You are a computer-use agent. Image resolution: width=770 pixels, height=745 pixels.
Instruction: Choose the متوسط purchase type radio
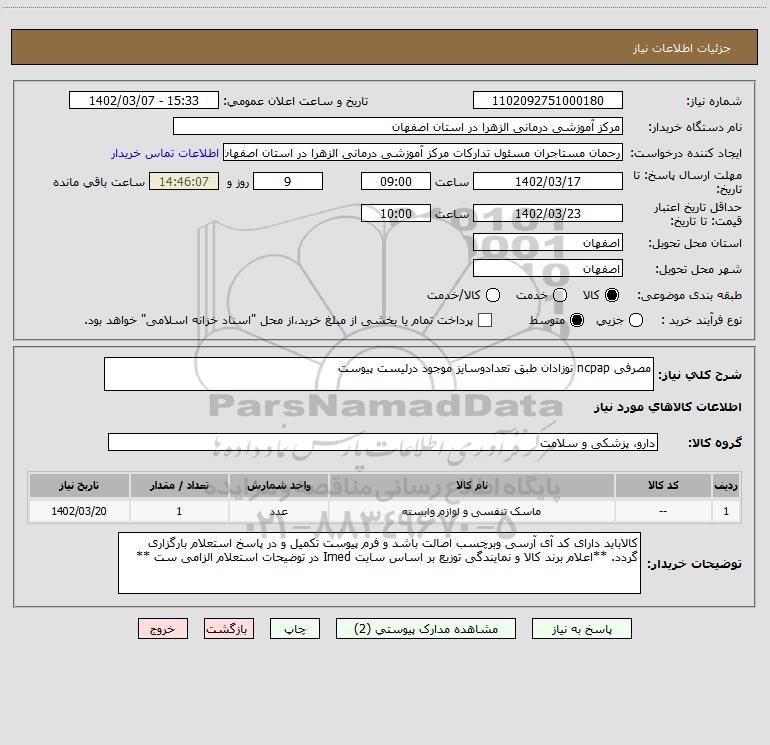pos(577,321)
